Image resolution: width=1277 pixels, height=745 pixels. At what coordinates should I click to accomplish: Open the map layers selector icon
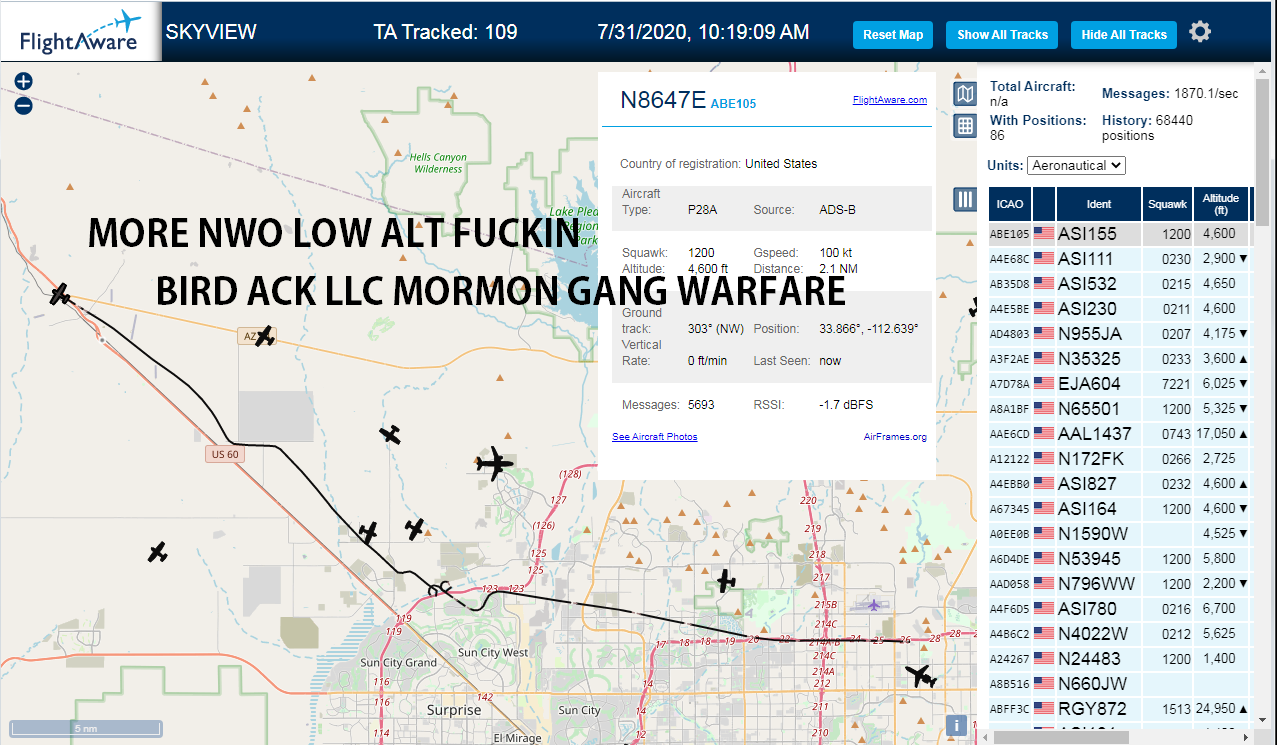click(964, 95)
